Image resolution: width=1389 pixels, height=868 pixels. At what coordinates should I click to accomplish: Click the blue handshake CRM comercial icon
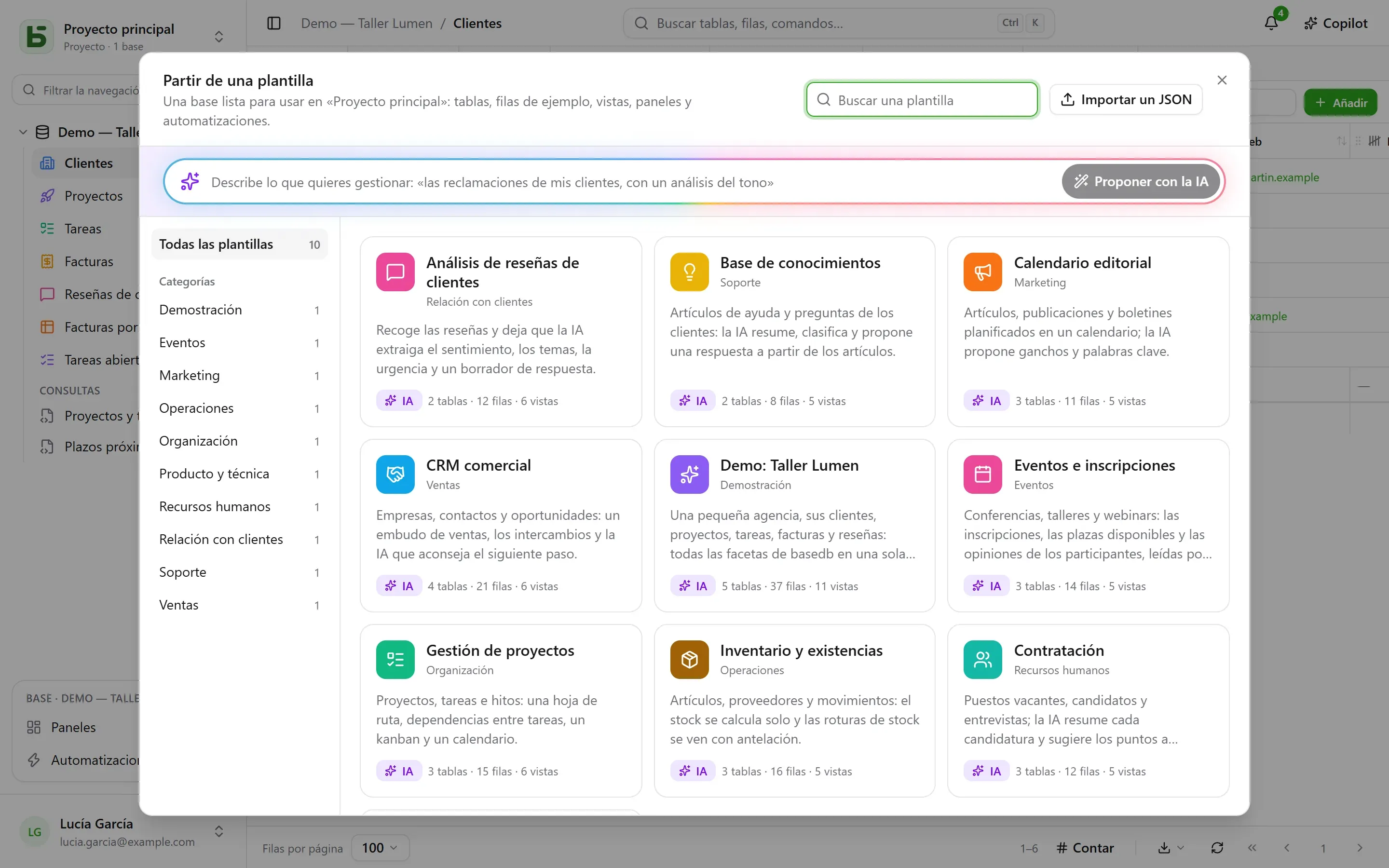click(395, 474)
